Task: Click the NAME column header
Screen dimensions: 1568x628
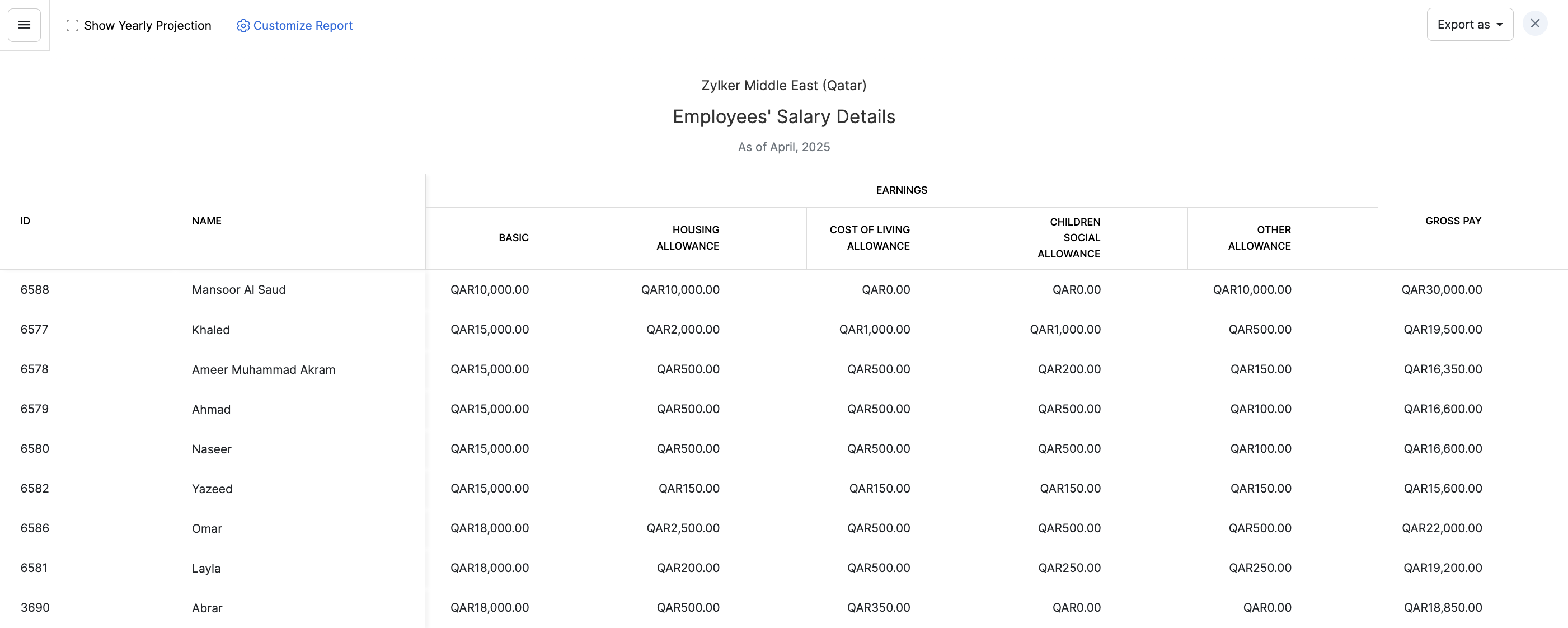Action: [206, 221]
